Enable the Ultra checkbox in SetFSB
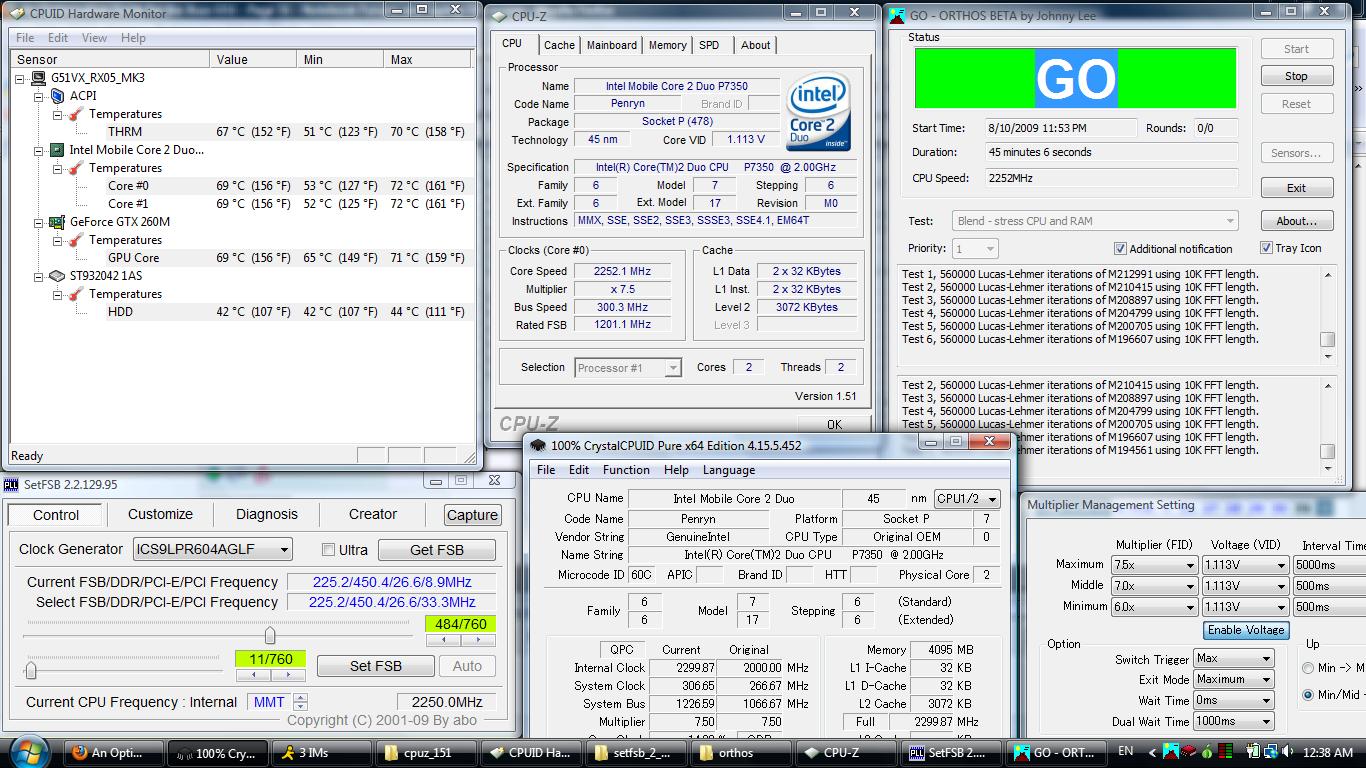The width and height of the screenshot is (1366, 768). pos(328,550)
